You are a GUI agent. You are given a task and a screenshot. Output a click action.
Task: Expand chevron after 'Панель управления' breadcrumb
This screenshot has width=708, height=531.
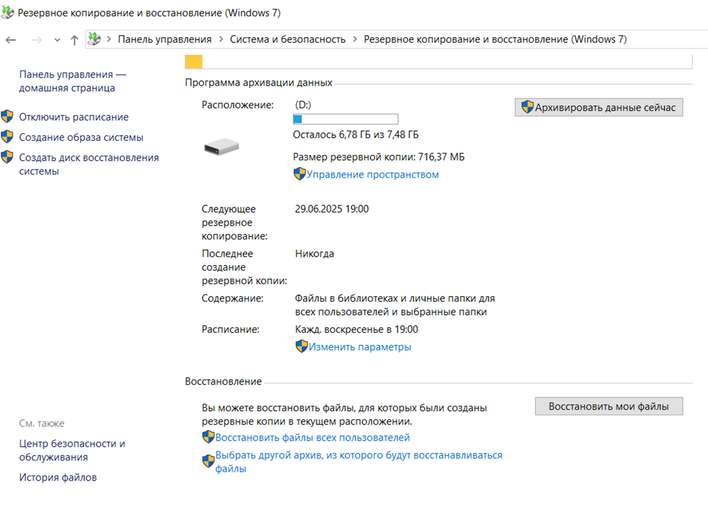pos(221,39)
